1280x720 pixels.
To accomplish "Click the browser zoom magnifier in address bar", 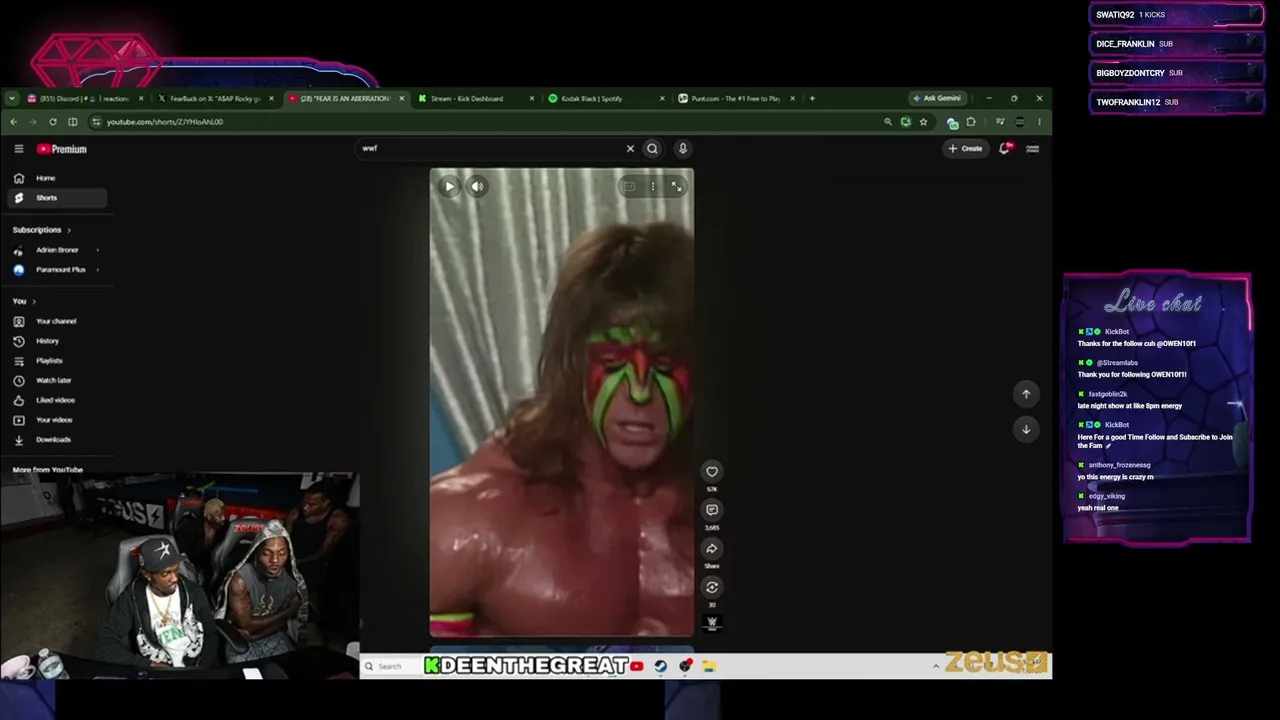I will coord(888,122).
